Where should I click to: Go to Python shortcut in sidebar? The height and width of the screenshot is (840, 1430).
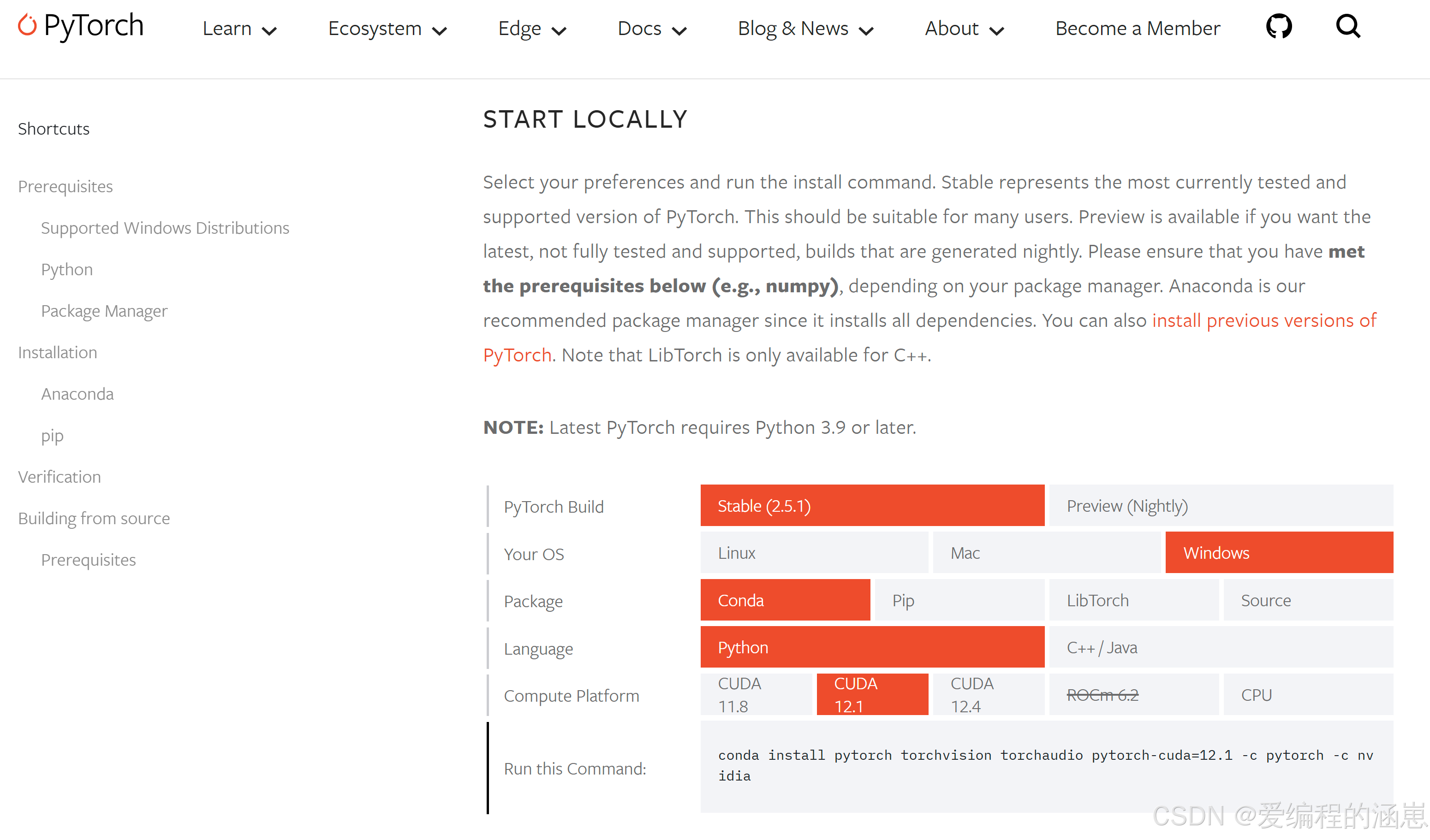pos(67,269)
